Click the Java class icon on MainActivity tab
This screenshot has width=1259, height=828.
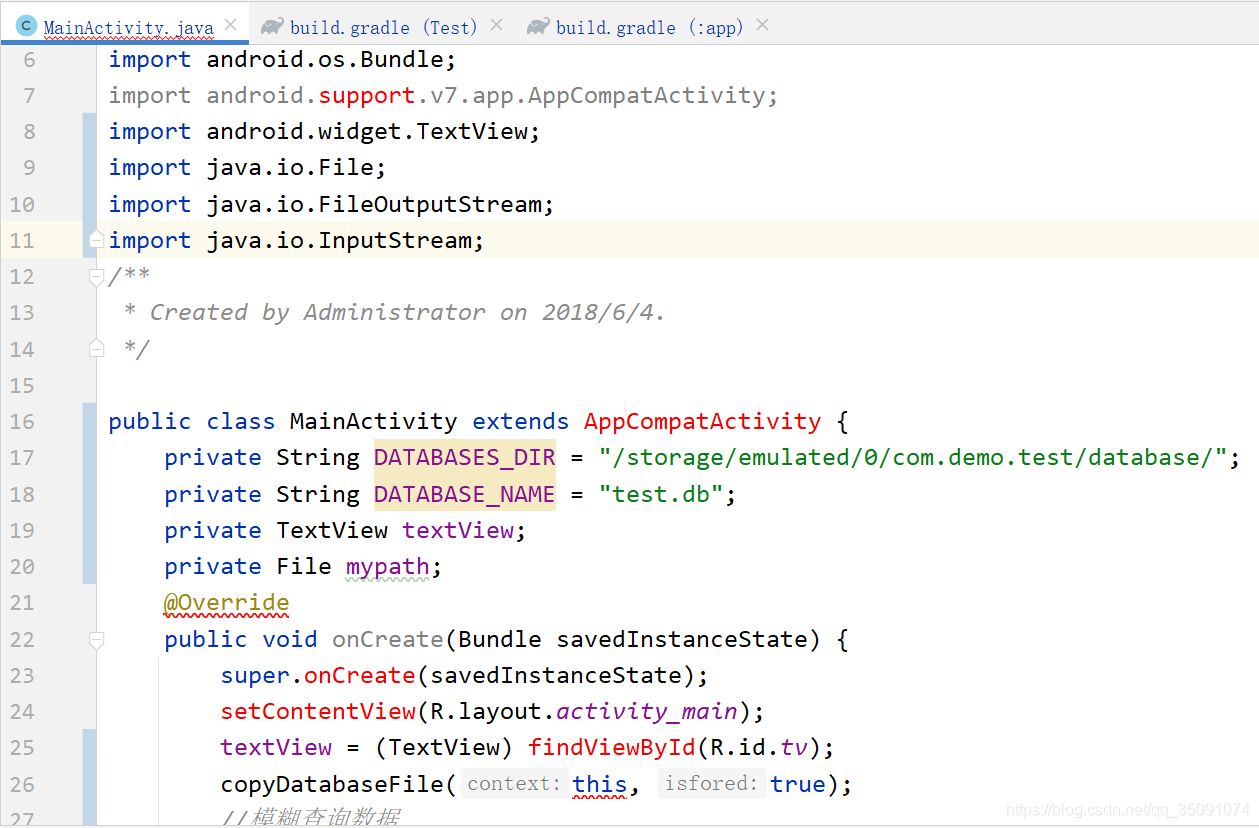tap(27, 26)
